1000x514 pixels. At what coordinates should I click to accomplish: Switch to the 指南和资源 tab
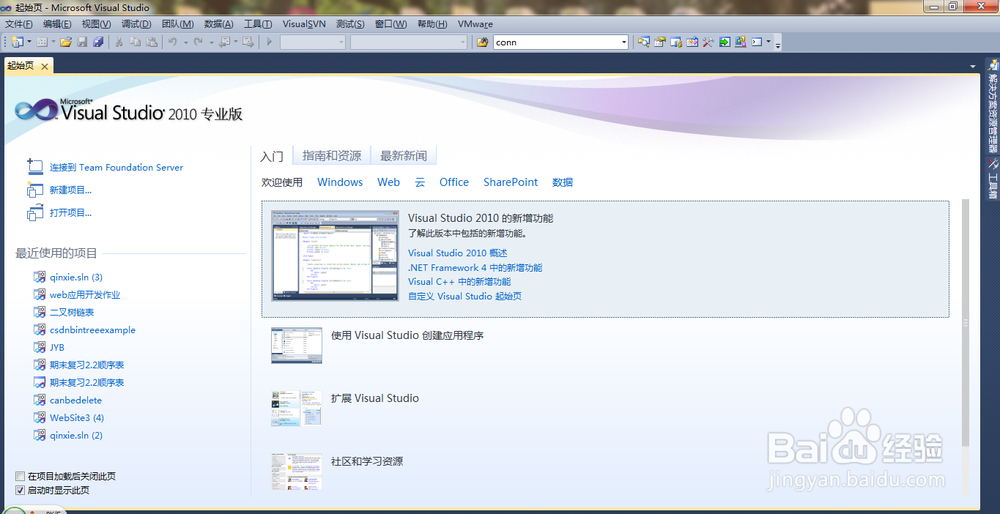[x=332, y=156]
